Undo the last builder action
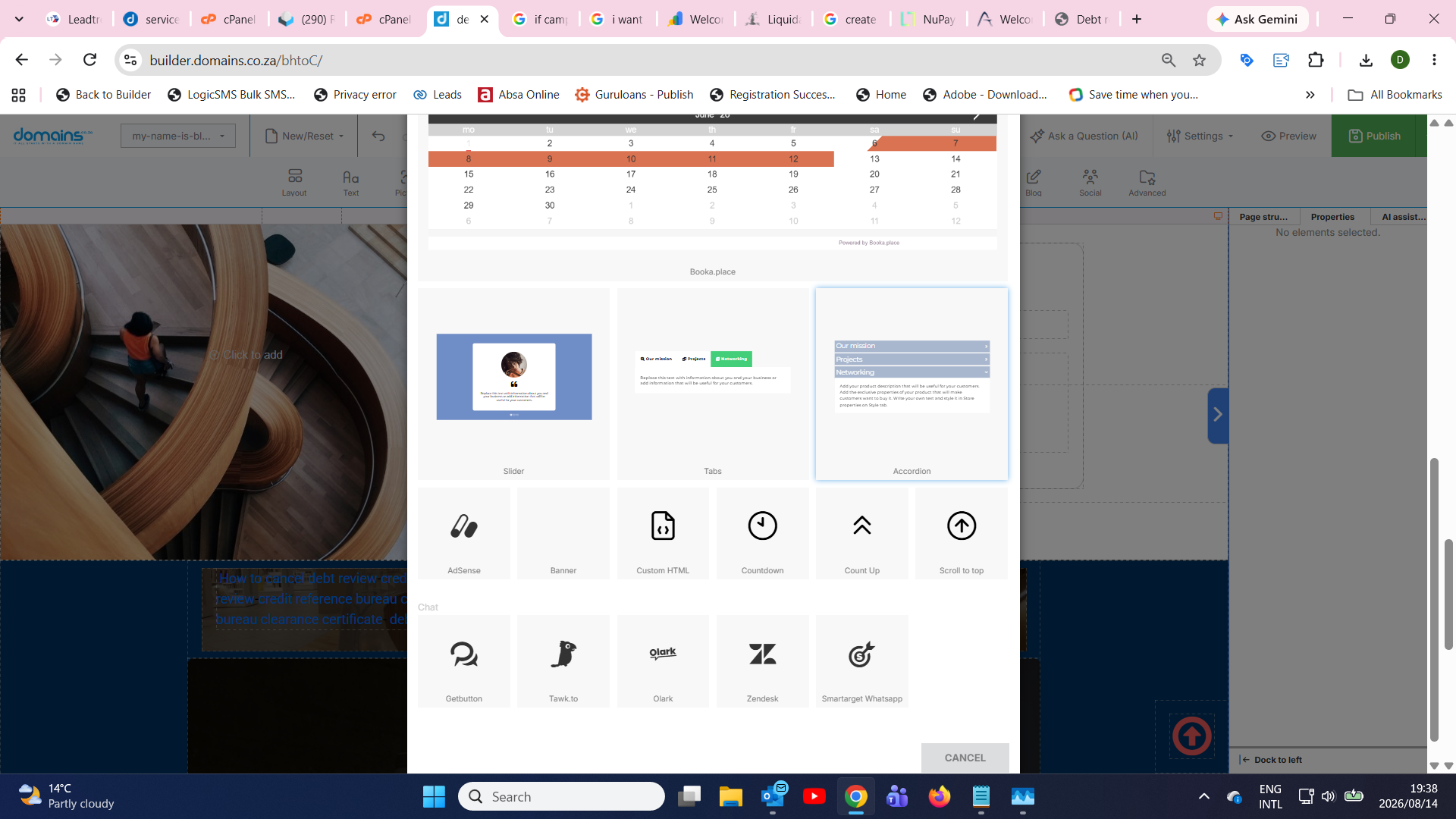Viewport: 1456px width, 819px height. coord(378,136)
